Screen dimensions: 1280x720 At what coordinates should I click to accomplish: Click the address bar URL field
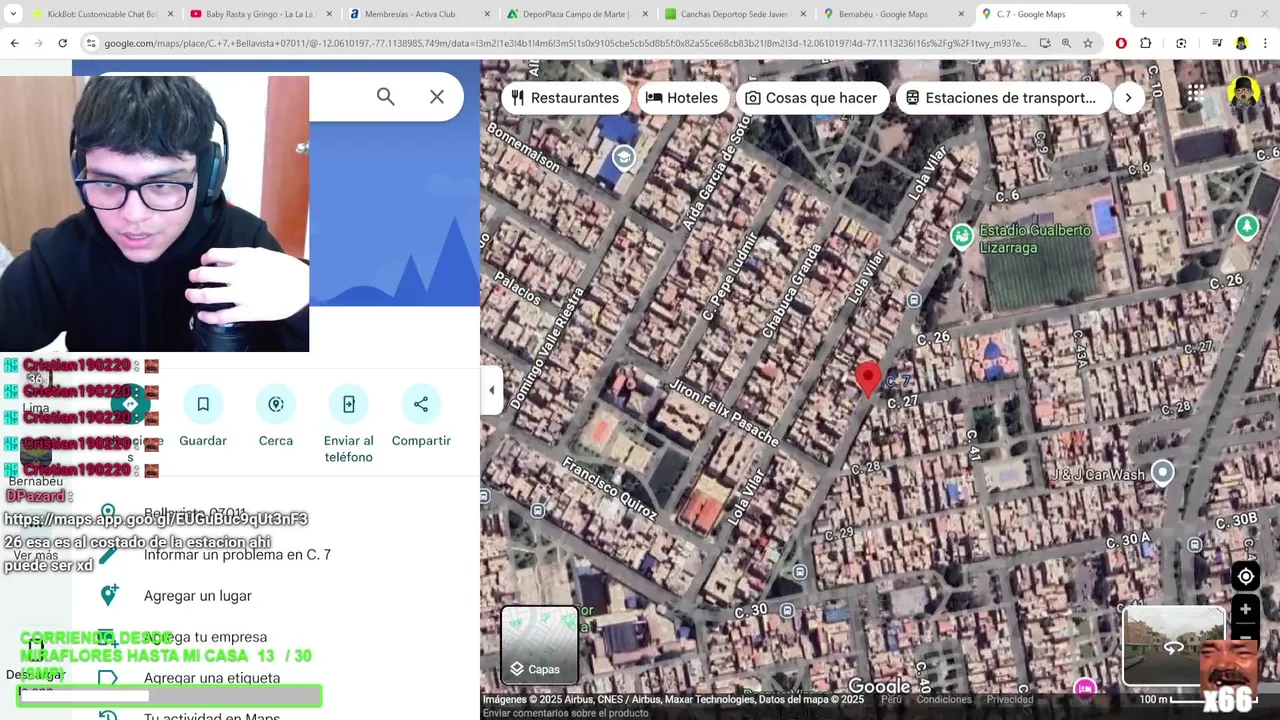565,43
